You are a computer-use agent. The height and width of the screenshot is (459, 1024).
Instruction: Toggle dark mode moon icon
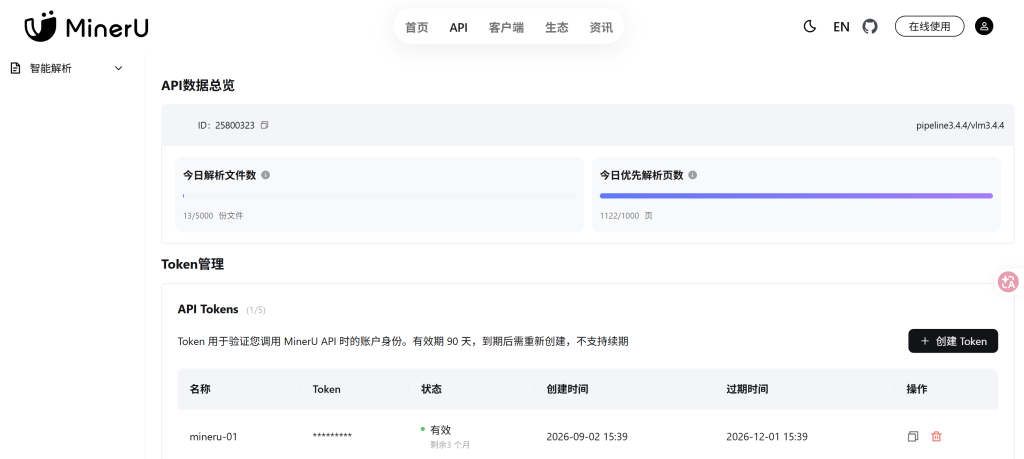(x=810, y=27)
